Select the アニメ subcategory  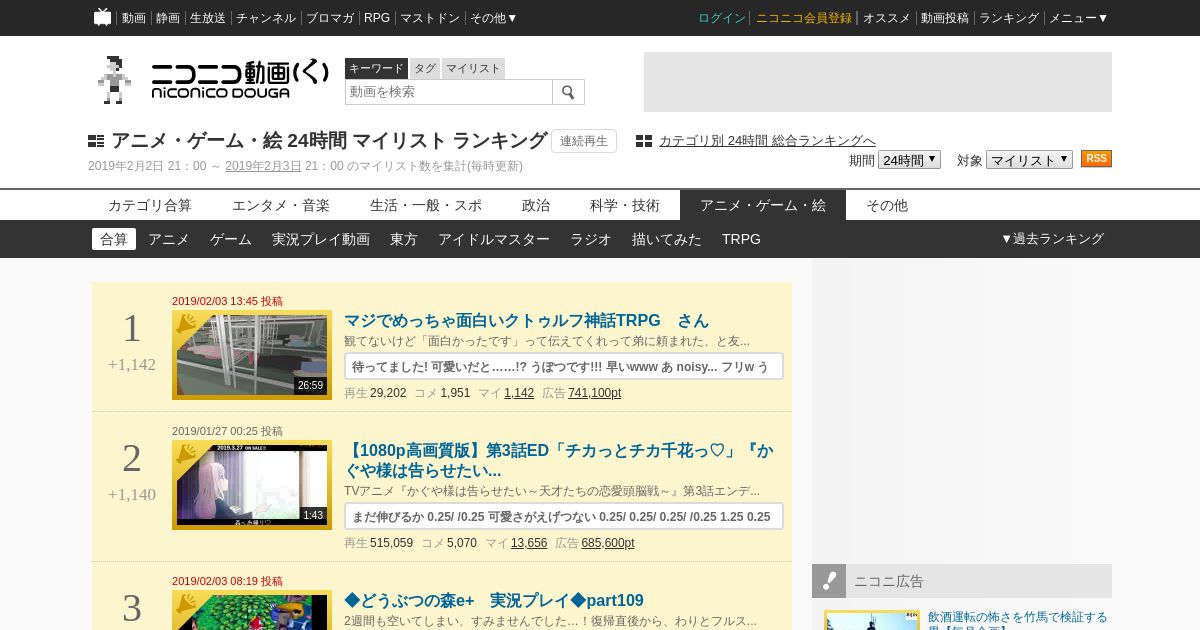pos(169,239)
